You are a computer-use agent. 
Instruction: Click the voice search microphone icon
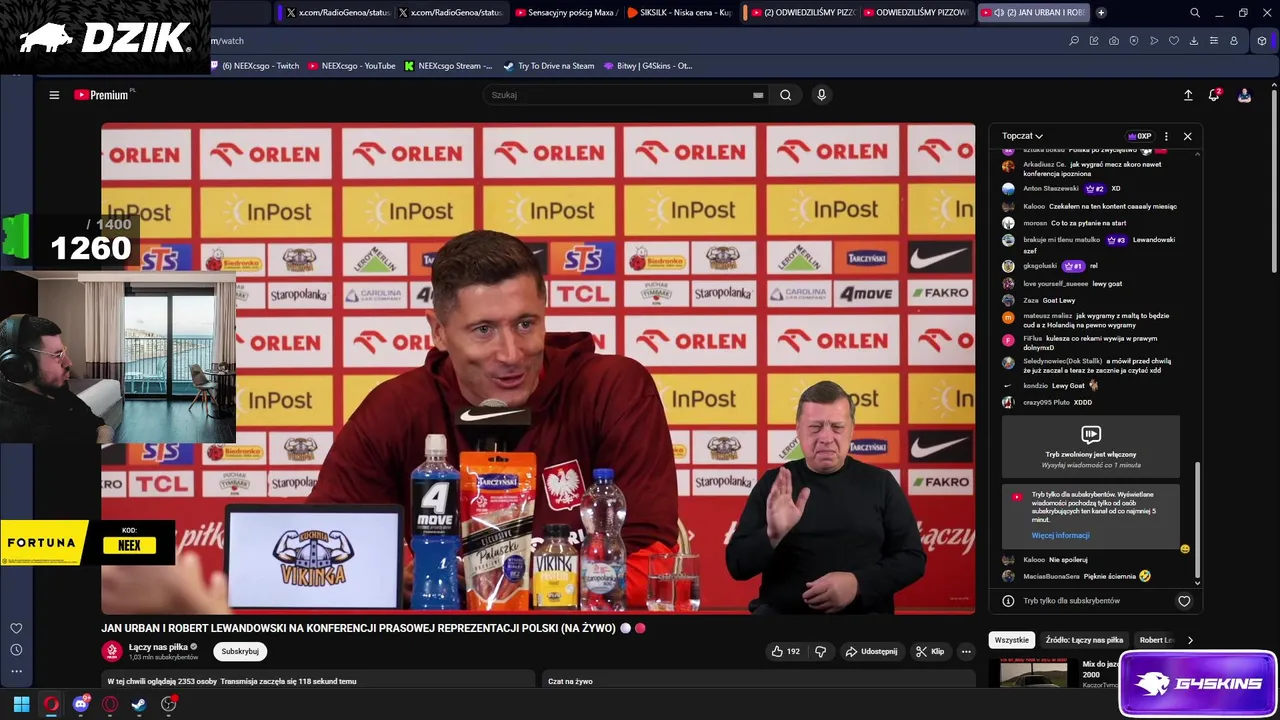pos(821,95)
